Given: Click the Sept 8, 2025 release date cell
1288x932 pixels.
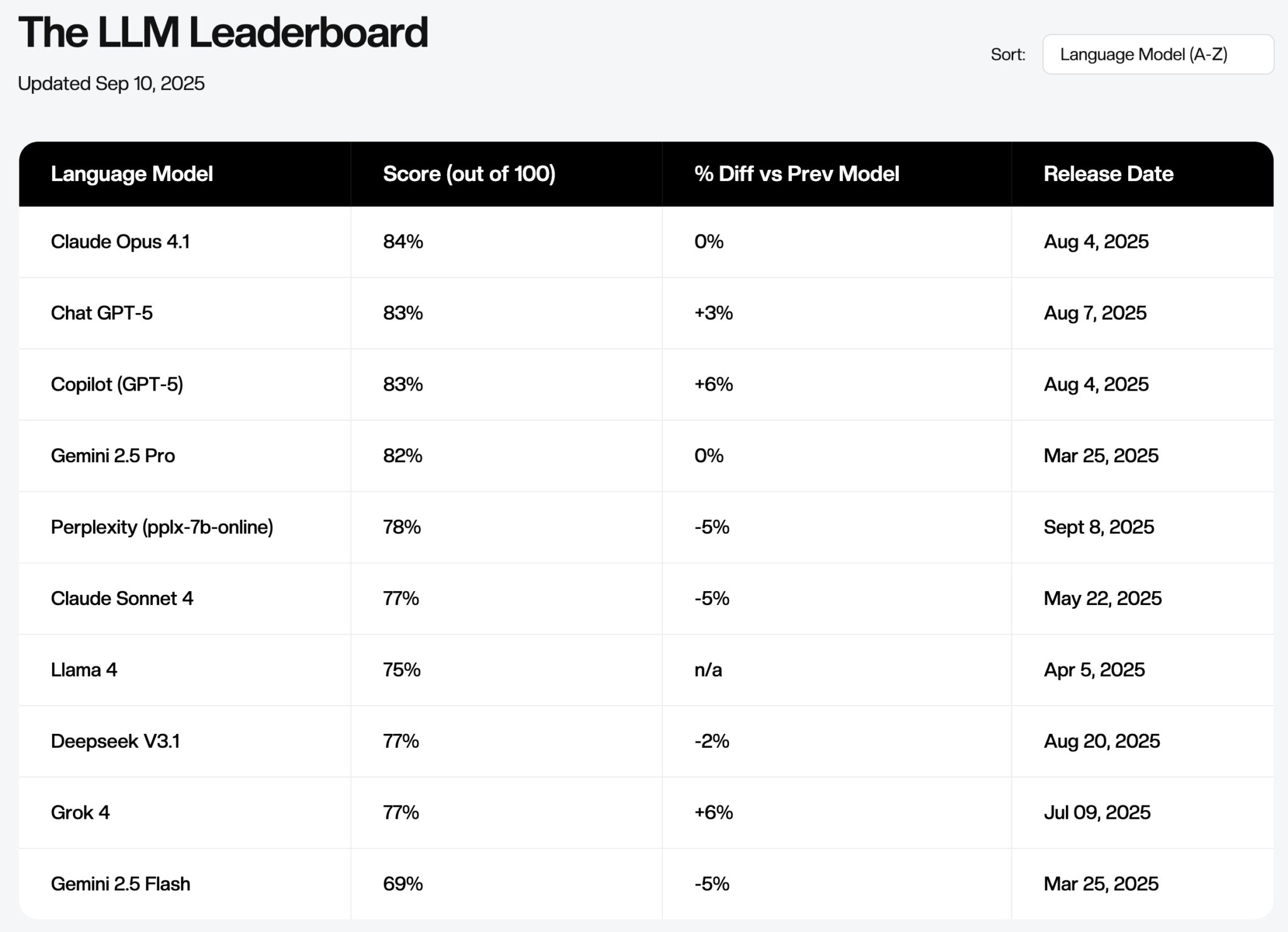Looking at the screenshot, I should click(1098, 527).
